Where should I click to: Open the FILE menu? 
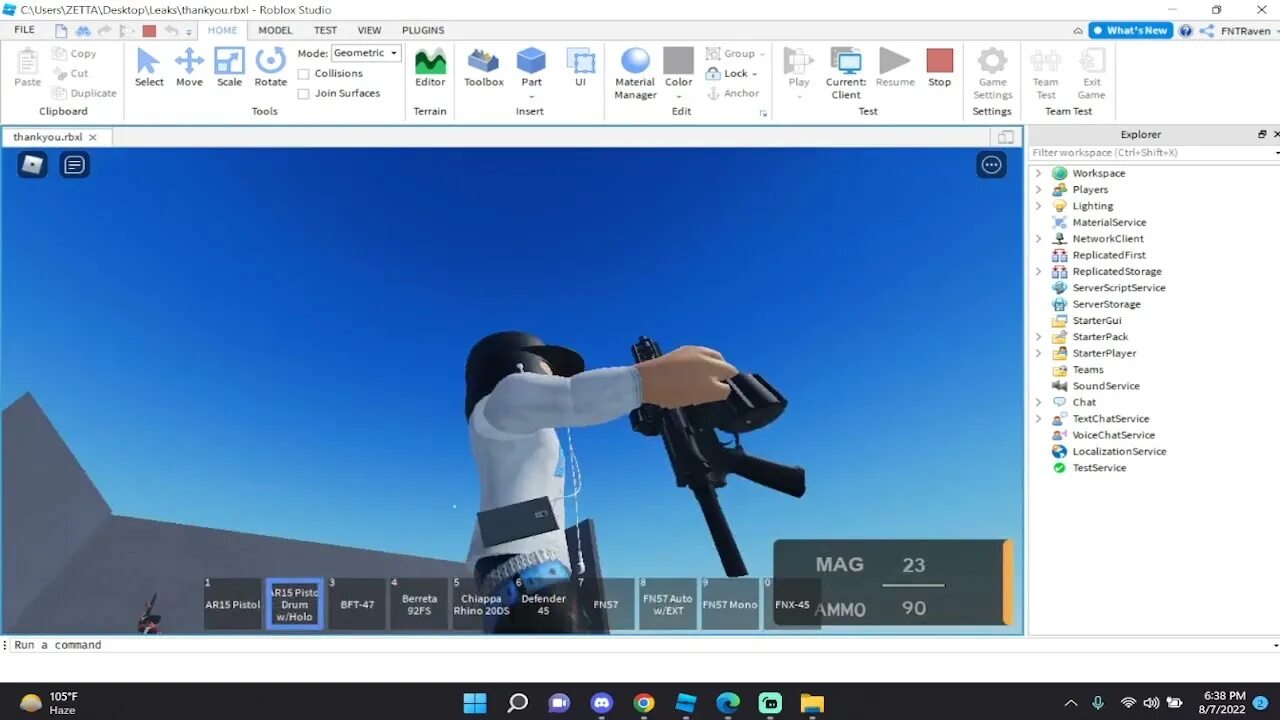point(24,30)
